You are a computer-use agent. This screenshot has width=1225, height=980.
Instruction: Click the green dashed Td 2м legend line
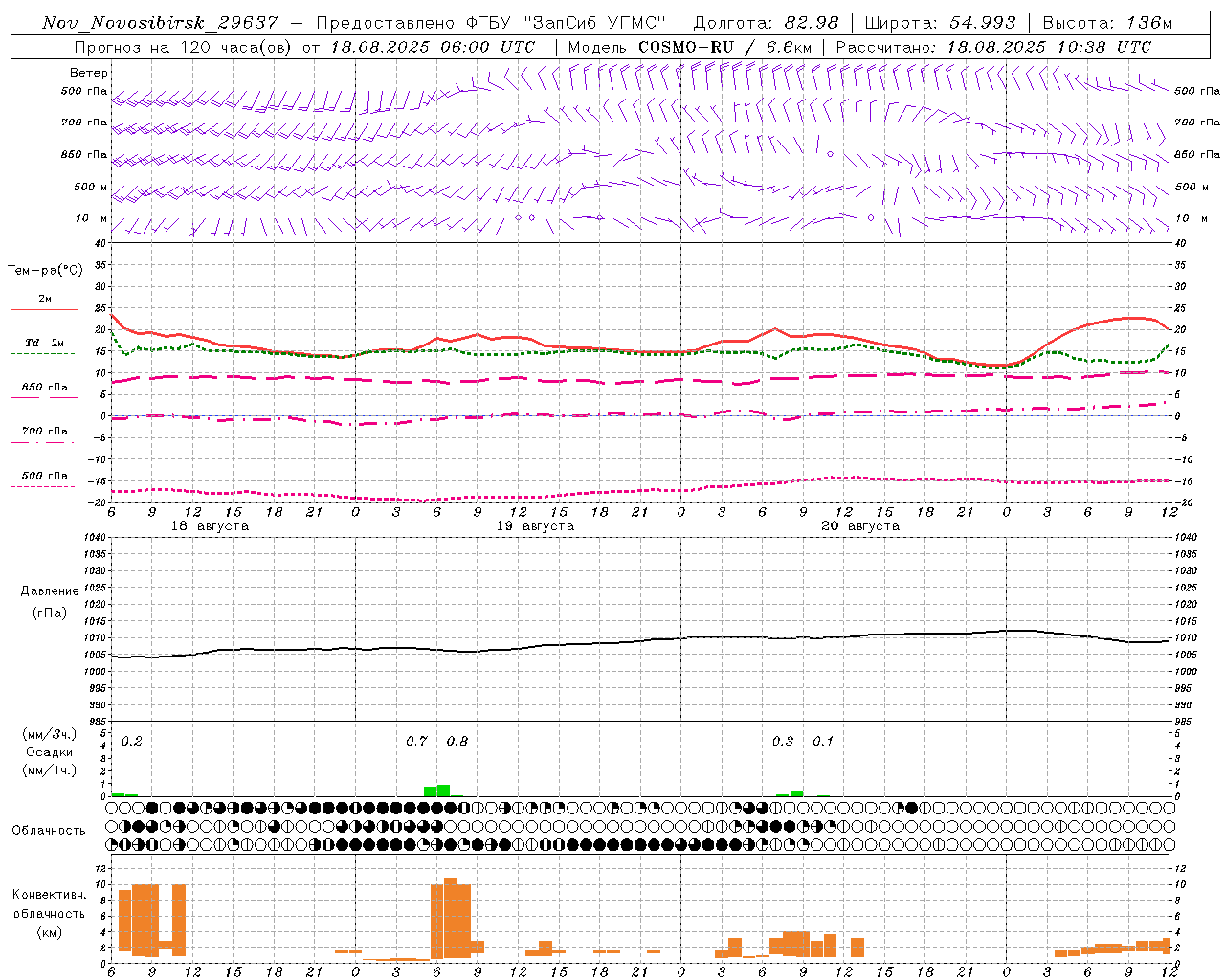click(42, 353)
